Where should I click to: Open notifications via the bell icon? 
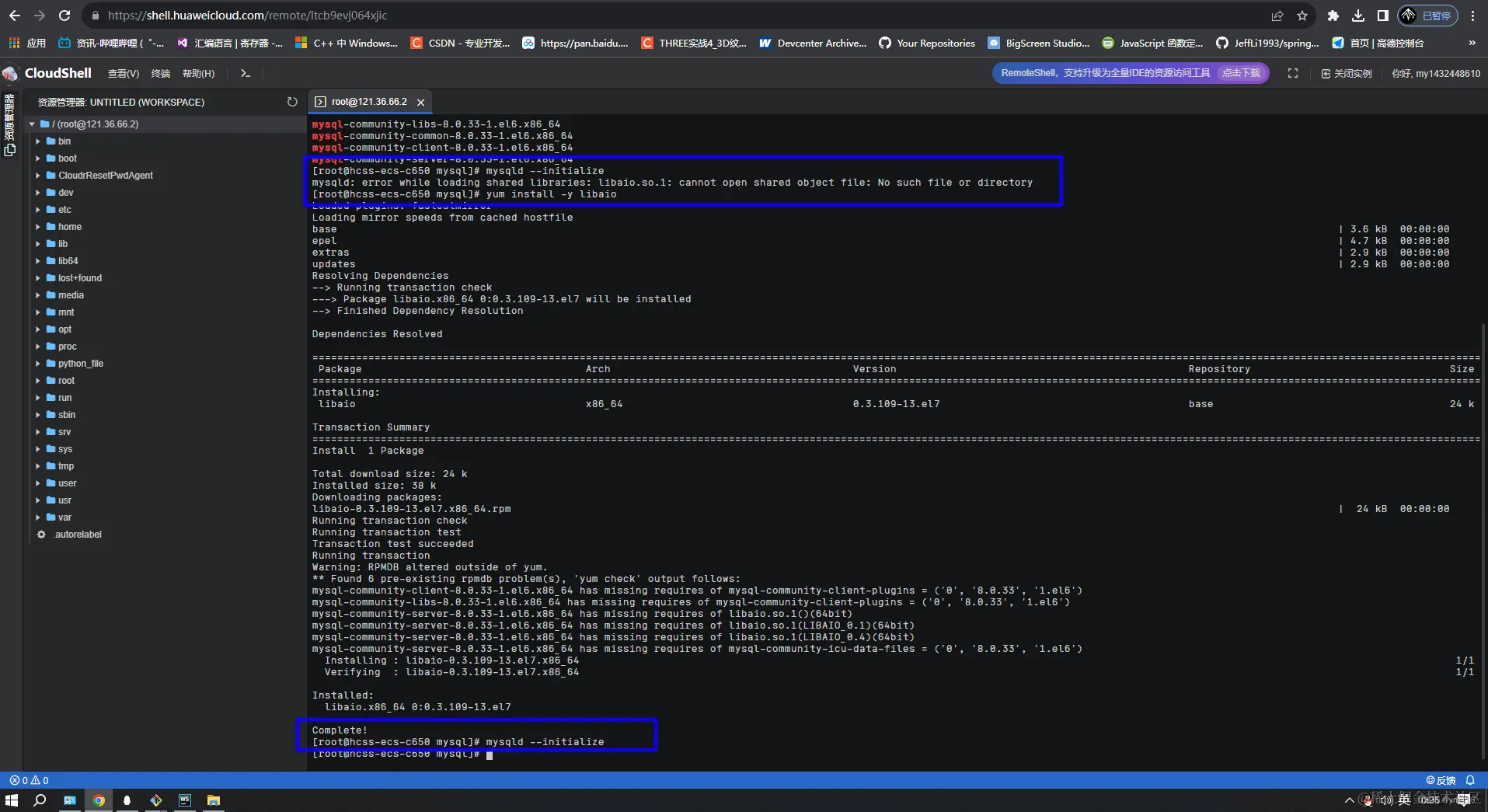[x=1470, y=780]
